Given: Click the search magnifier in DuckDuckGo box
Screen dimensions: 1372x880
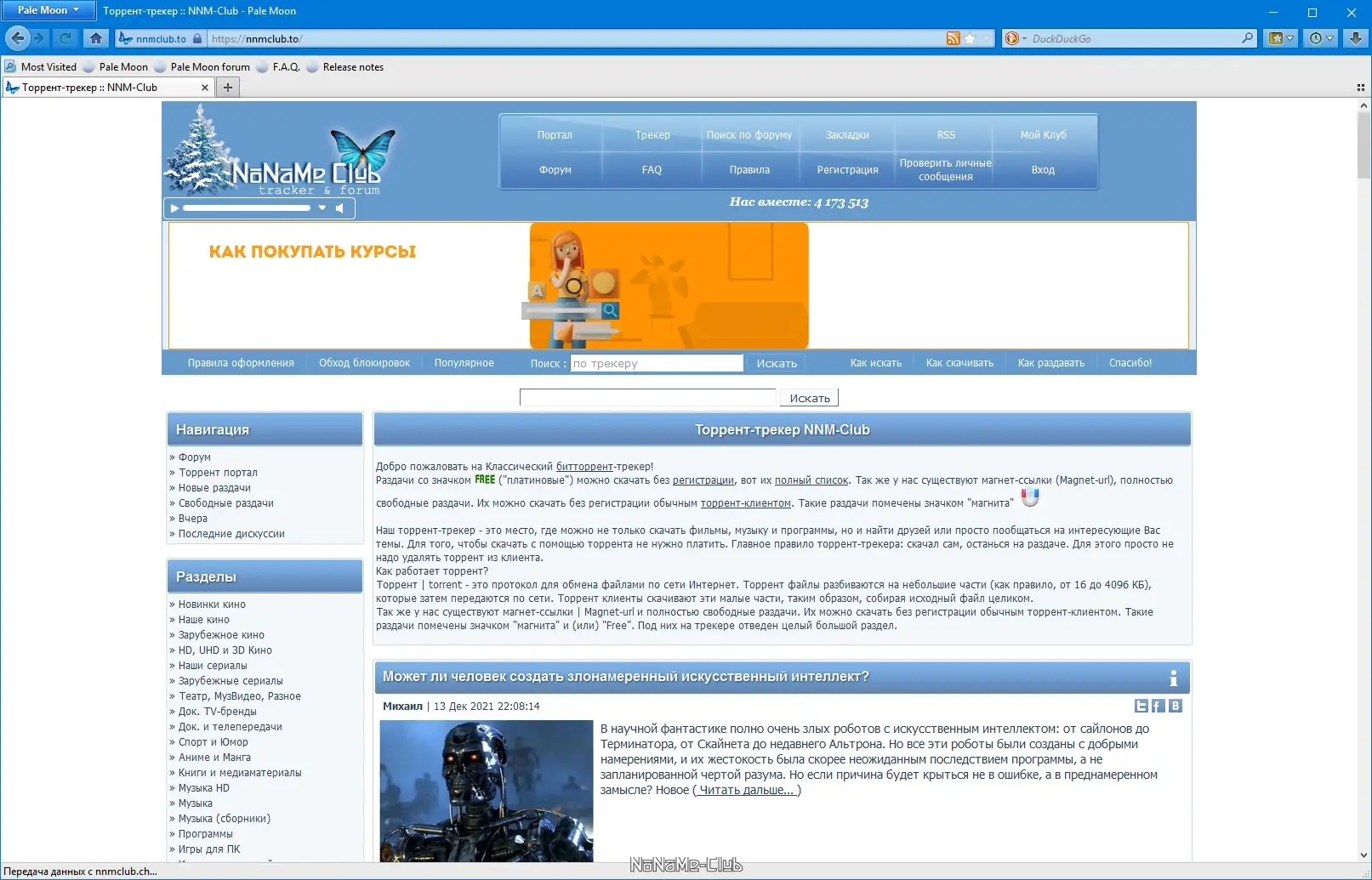Looking at the screenshot, I should coord(1247,38).
